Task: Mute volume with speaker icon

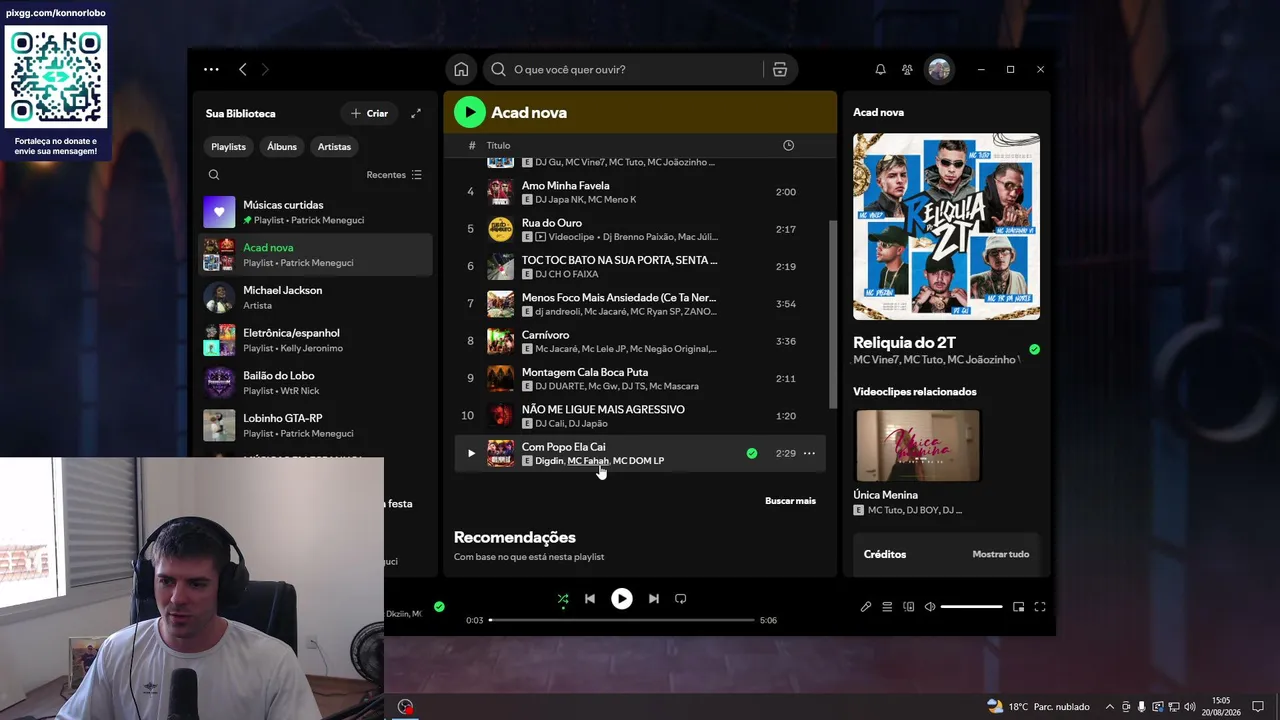Action: pyautogui.click(x=930, y=607)
